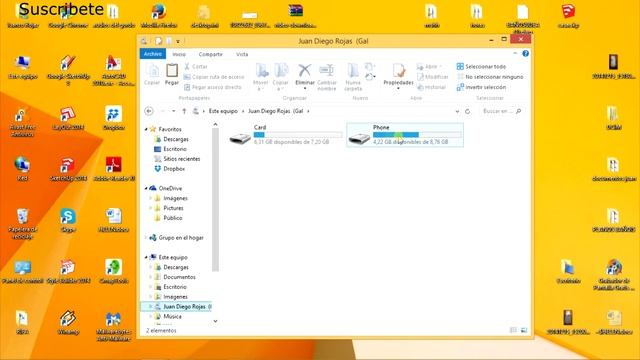Screen dimensions: 640x360
Task: Click the '2 elementos' status text
Action: pos(161,331)
